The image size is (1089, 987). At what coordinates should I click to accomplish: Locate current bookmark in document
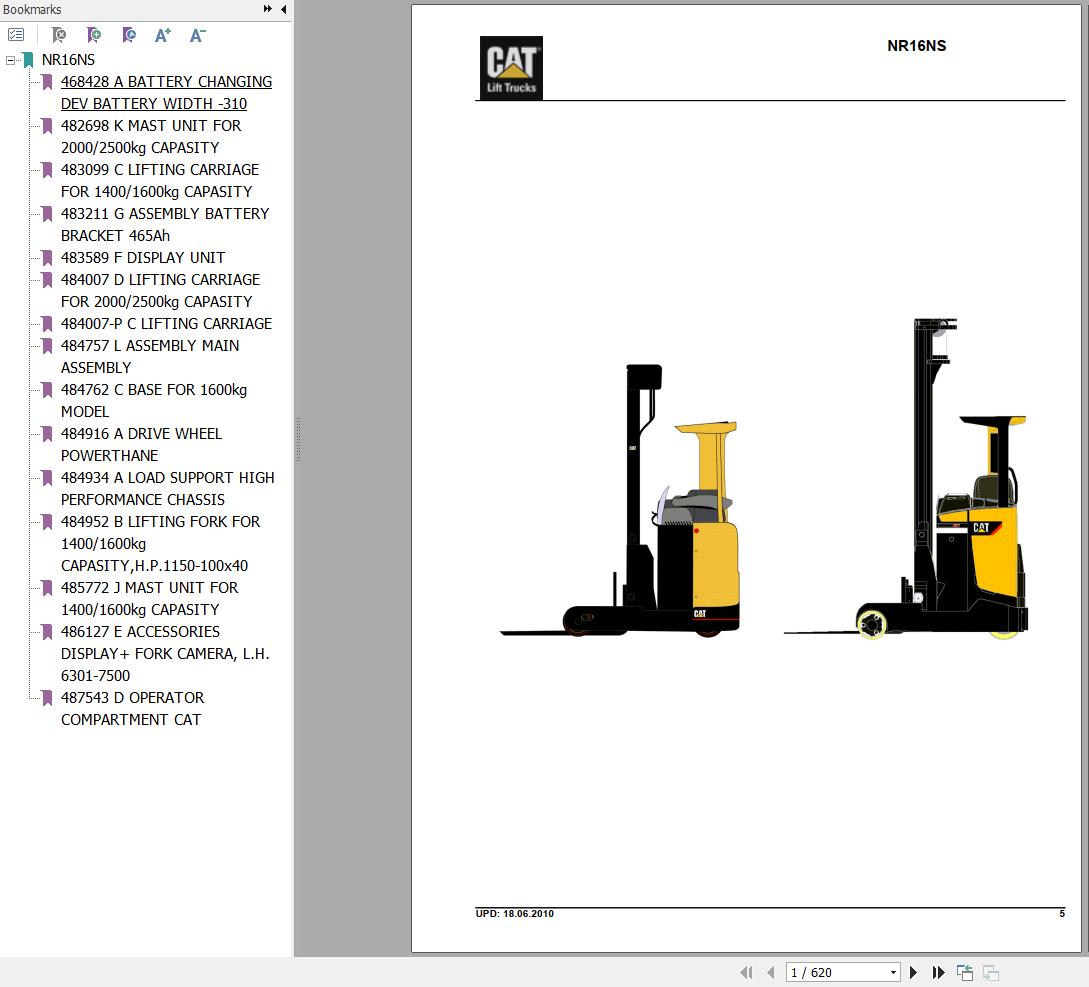[129, 35]
